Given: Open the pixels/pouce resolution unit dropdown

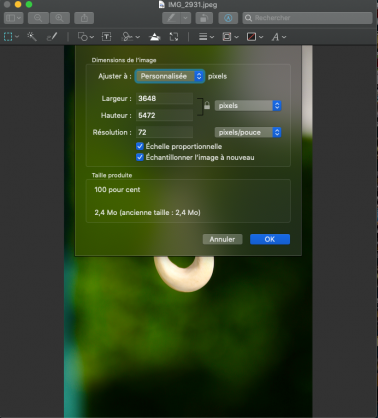Looking at the screenshot, I should [x=248, y=132].
